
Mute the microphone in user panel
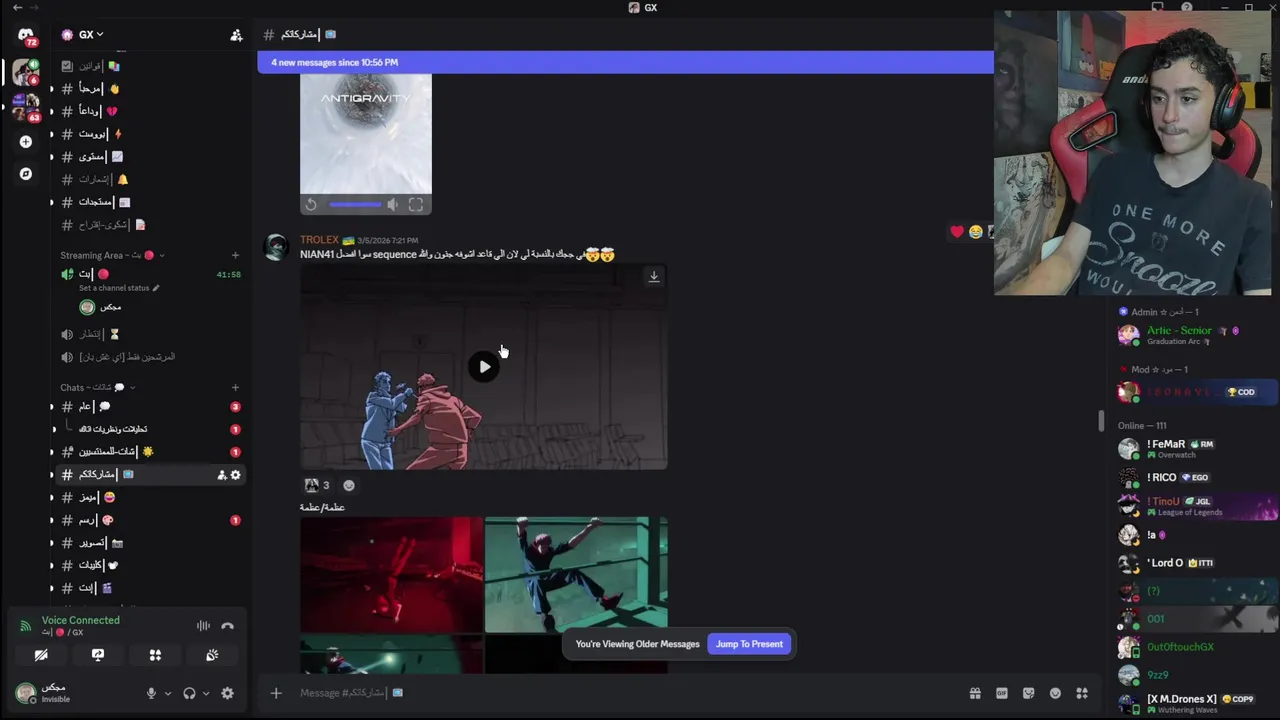[151, 693]
